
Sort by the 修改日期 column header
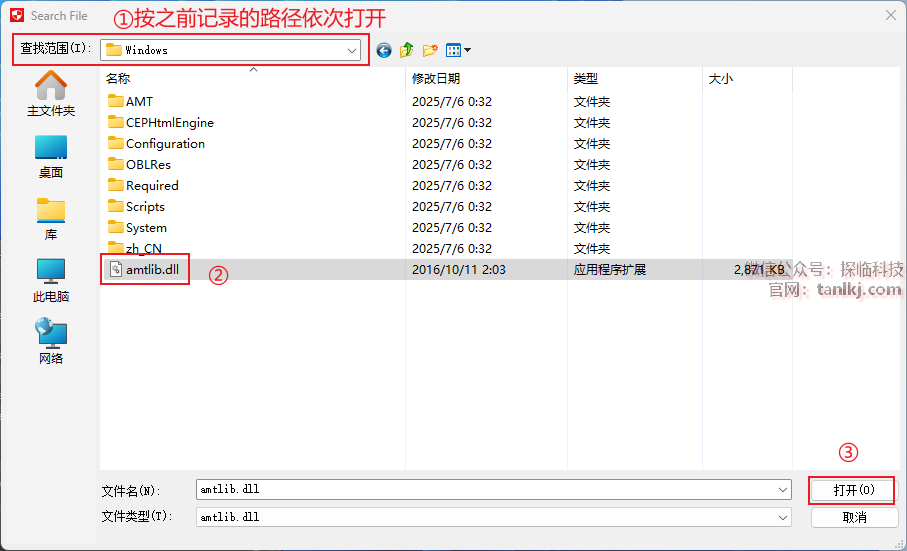pyautogui.click(x=436, y=79)
